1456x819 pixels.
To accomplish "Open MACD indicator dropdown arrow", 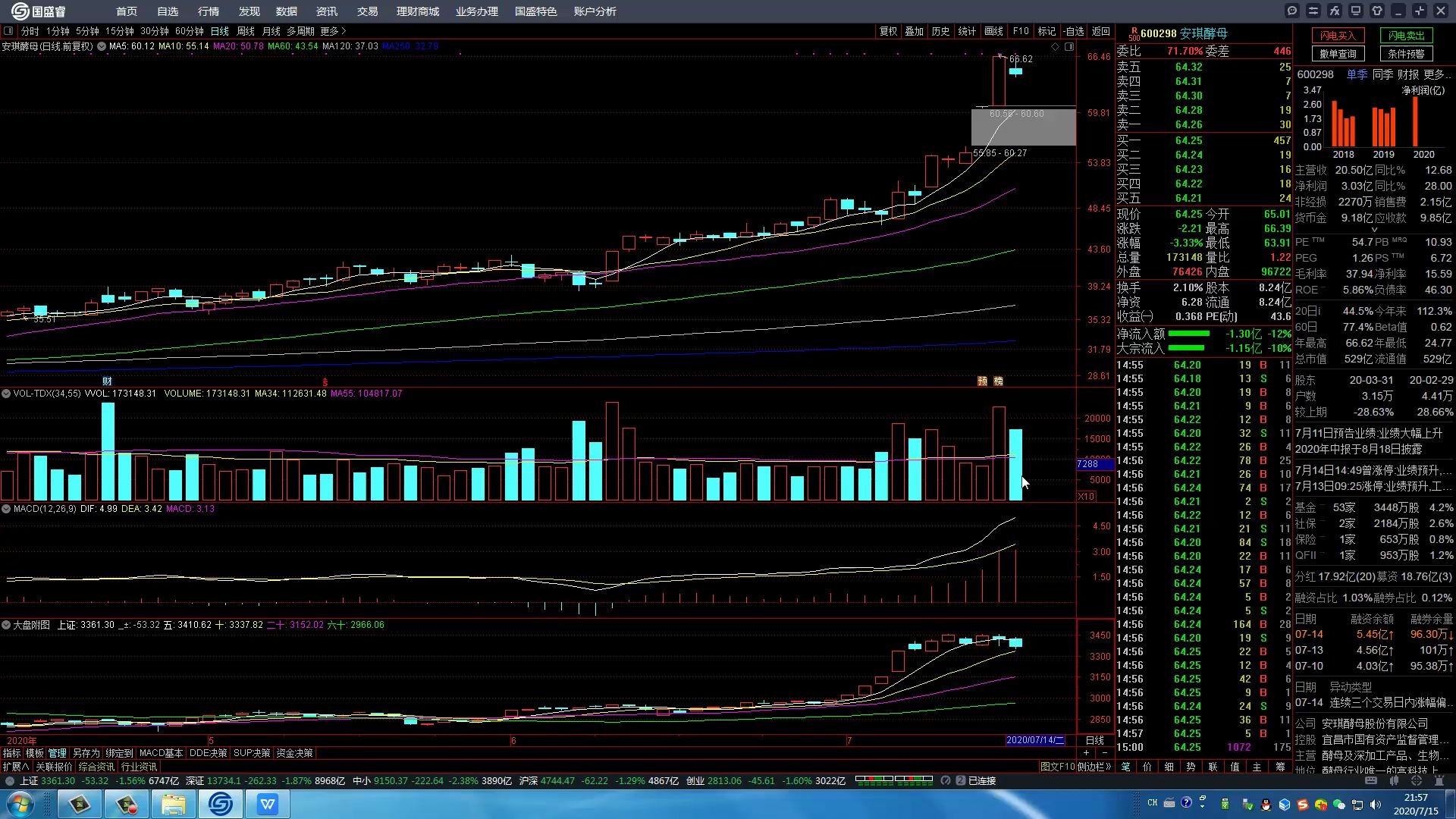I will (6, 509).
